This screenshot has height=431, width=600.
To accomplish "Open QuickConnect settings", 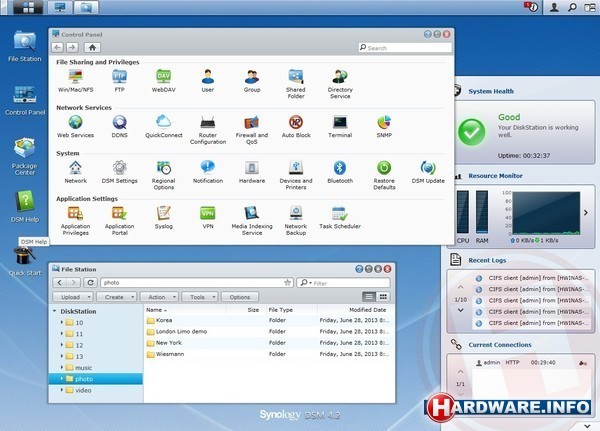I will (x=163, y=126).
